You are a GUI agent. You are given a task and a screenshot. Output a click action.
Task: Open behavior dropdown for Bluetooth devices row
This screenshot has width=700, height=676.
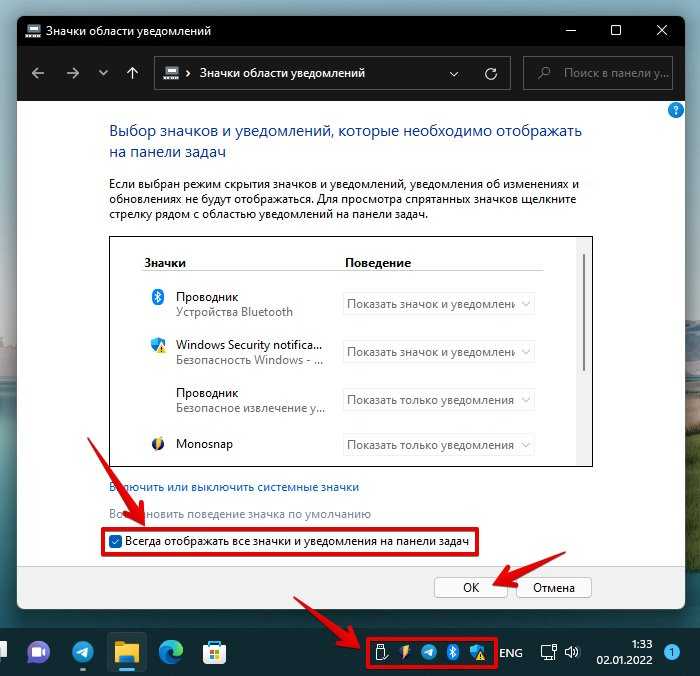pos(438,304)
